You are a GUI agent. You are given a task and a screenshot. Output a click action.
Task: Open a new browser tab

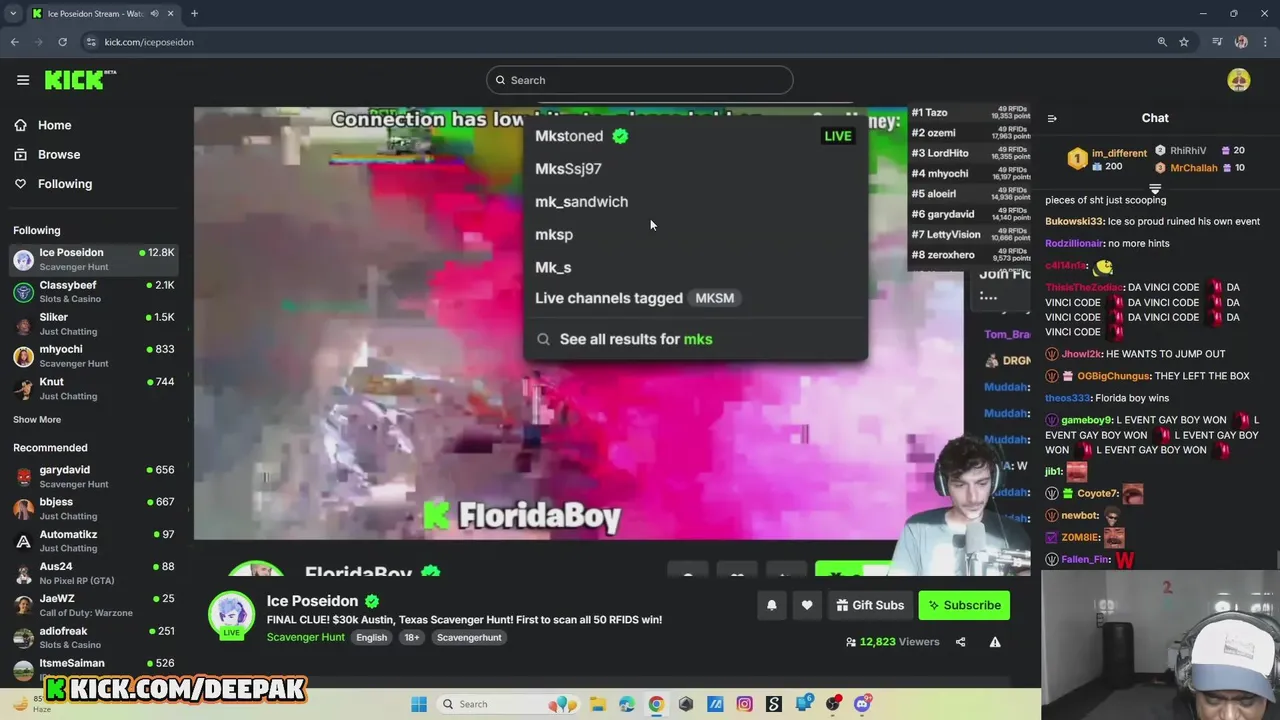pos(194,14)
